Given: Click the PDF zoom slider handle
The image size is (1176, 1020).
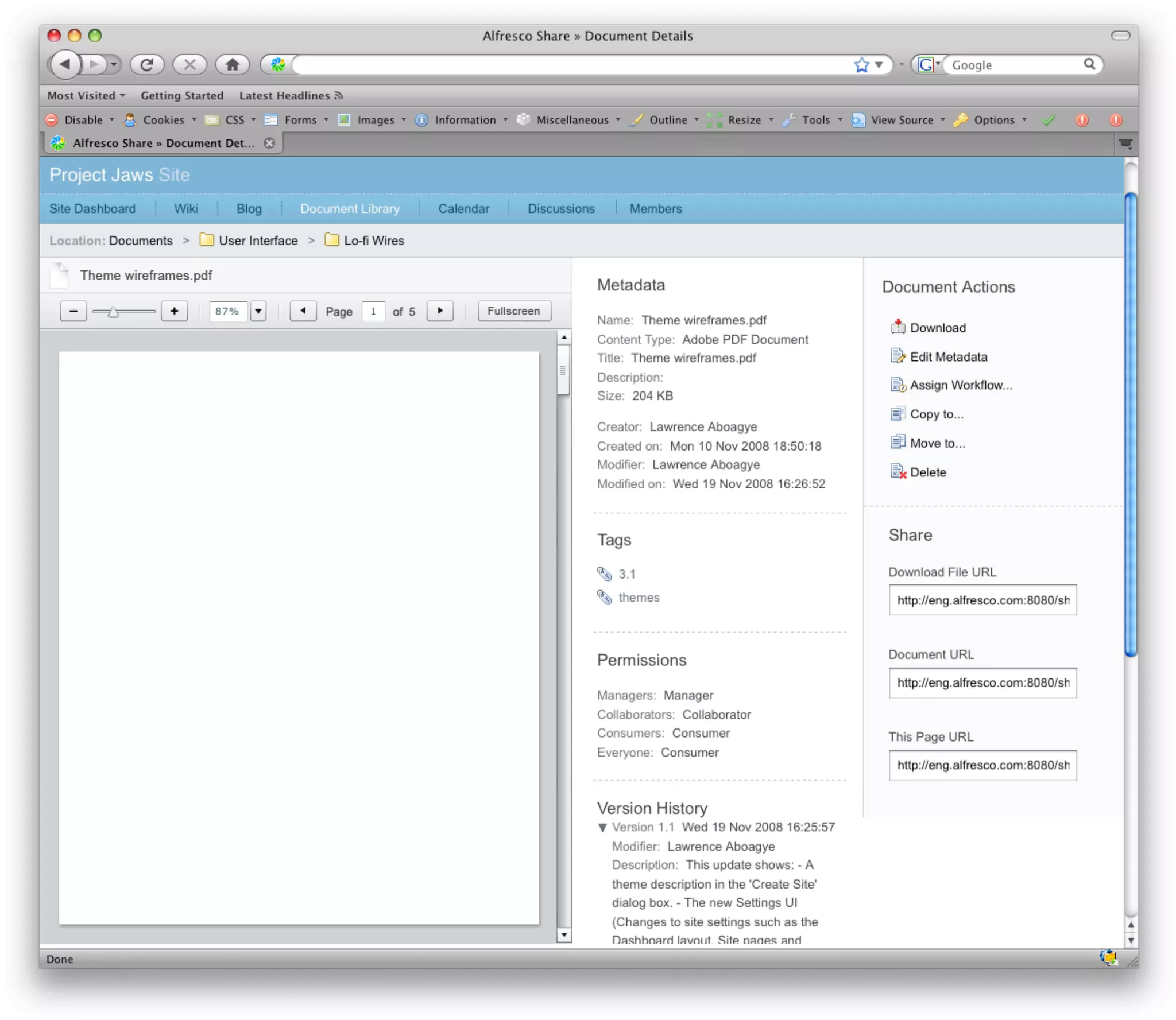Looking at the screenshot, I should coord(113,312).
